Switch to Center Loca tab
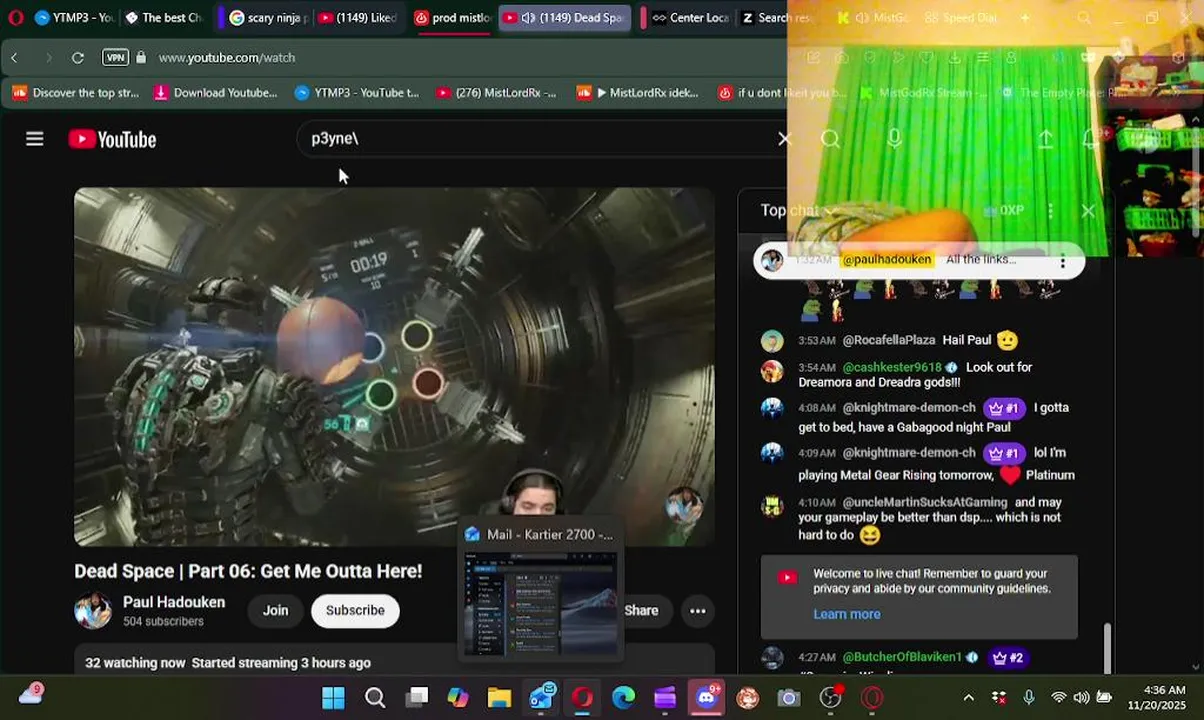 [x=690, y=18]
